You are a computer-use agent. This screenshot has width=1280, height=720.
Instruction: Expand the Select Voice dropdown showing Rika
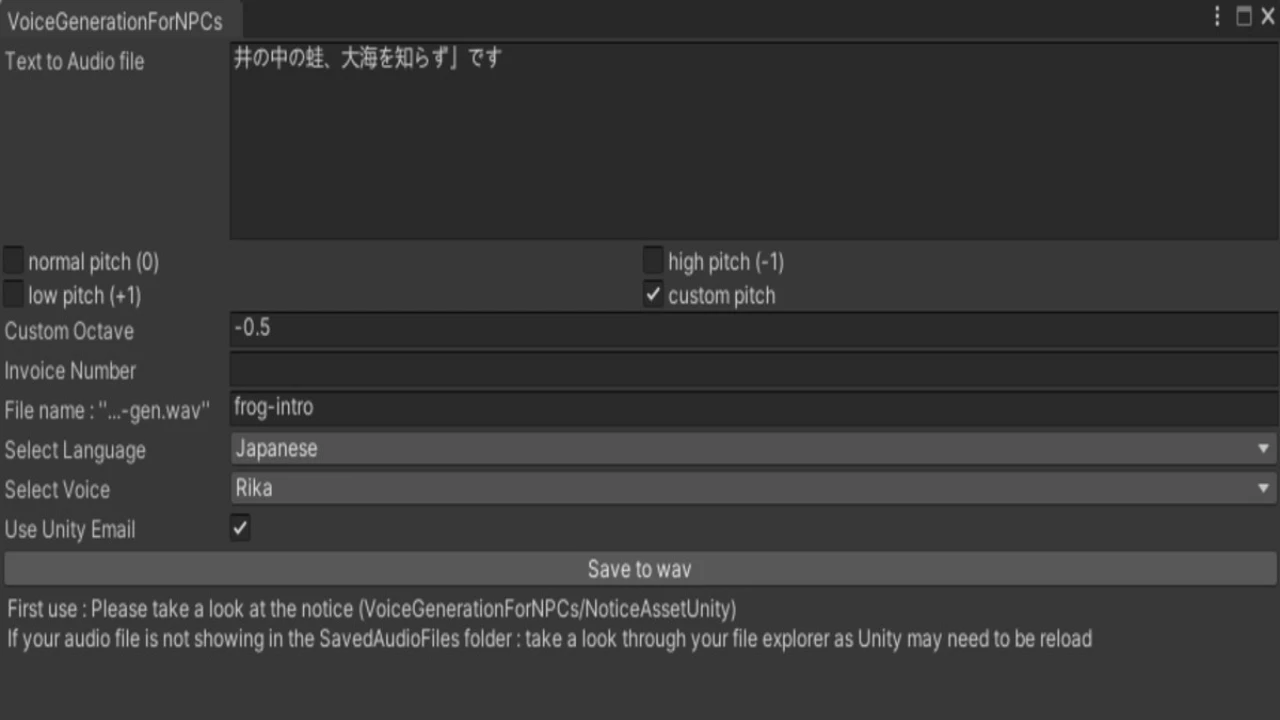753,489
